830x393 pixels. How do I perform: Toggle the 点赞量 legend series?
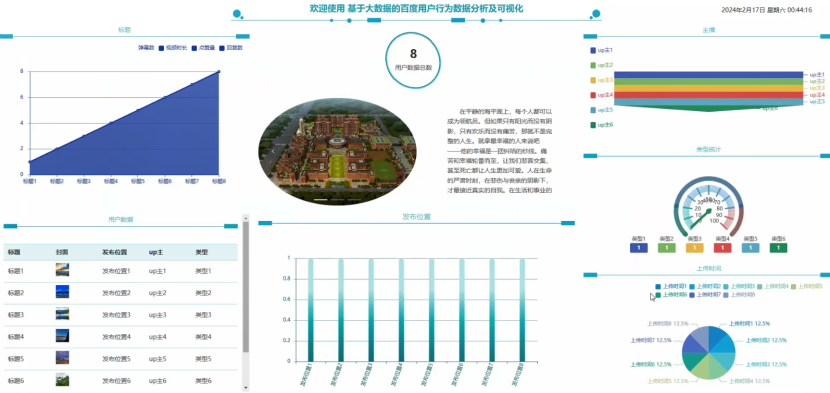coord(203,48)
